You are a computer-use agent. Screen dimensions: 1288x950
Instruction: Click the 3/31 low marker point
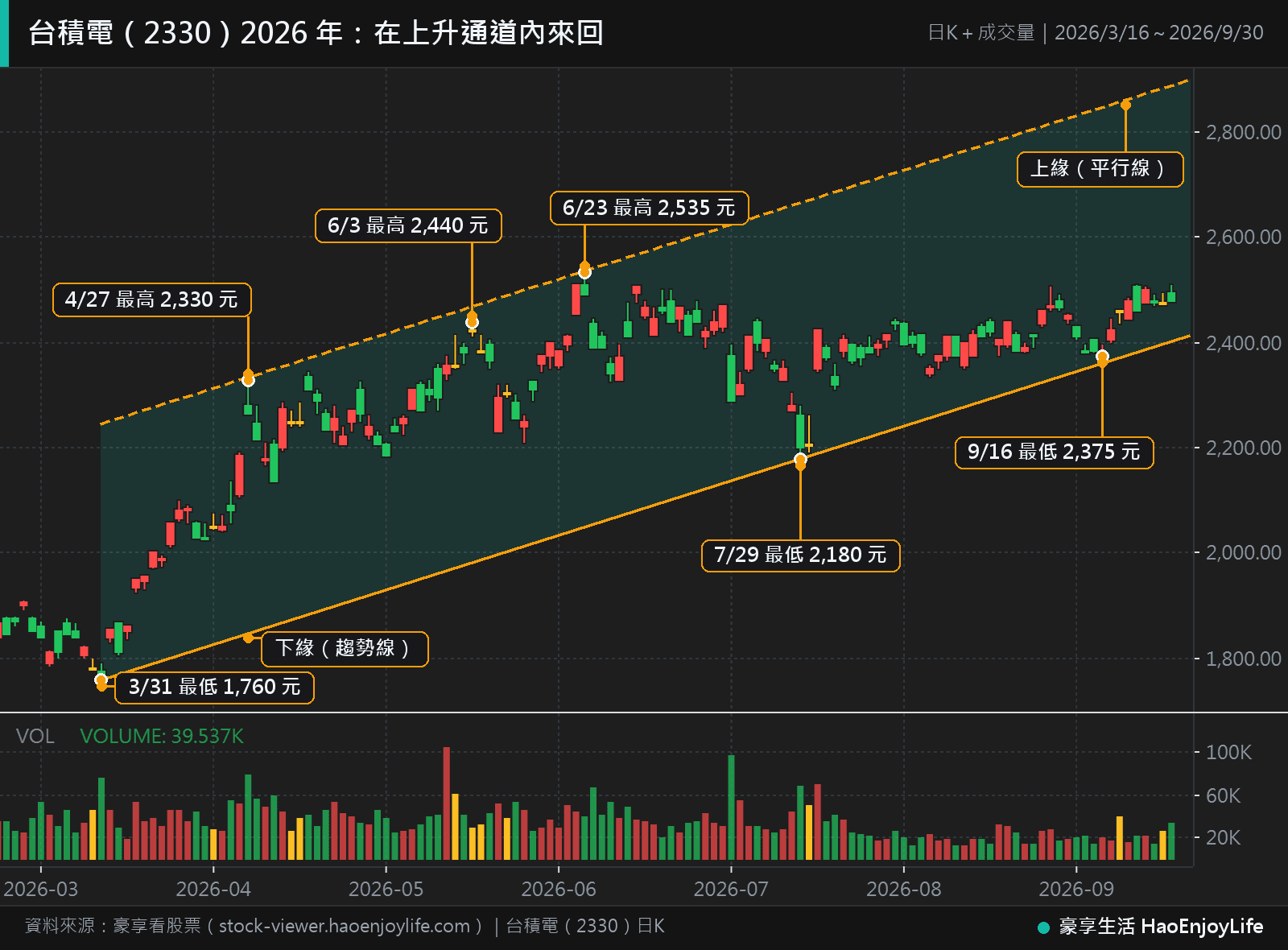click(101, 680)
